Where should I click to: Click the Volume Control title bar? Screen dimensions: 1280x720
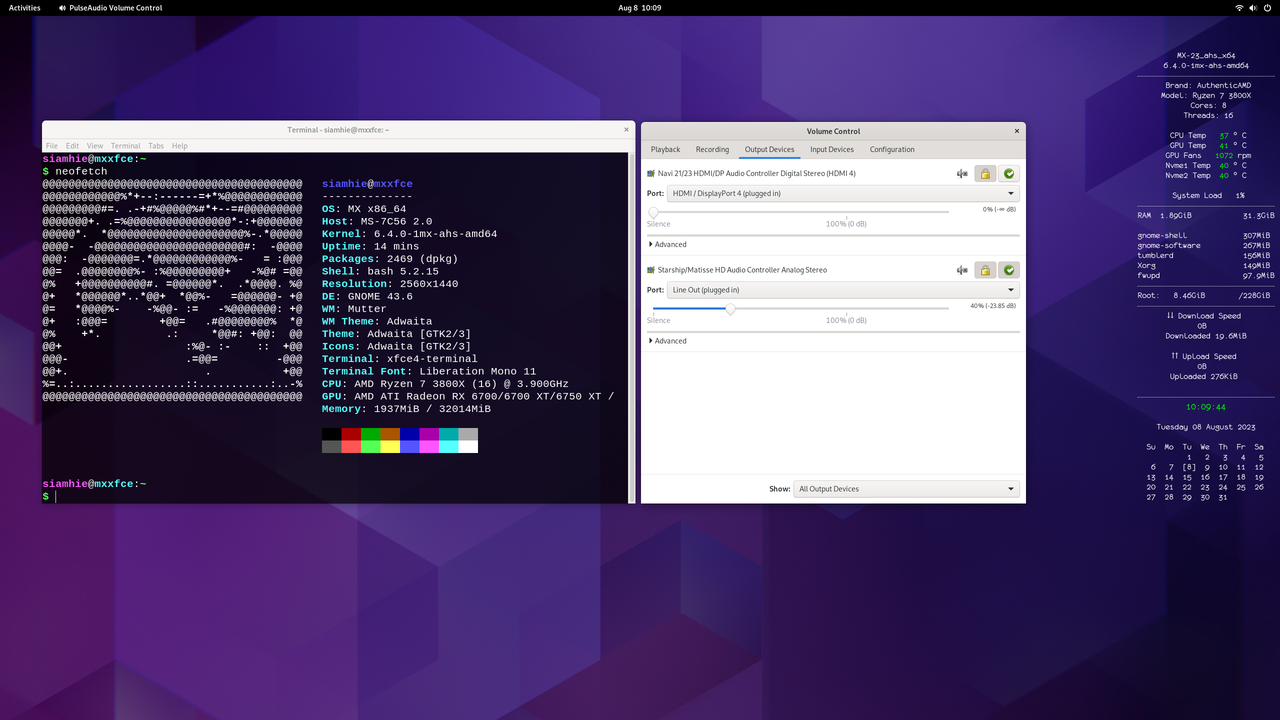coord(833,131)
